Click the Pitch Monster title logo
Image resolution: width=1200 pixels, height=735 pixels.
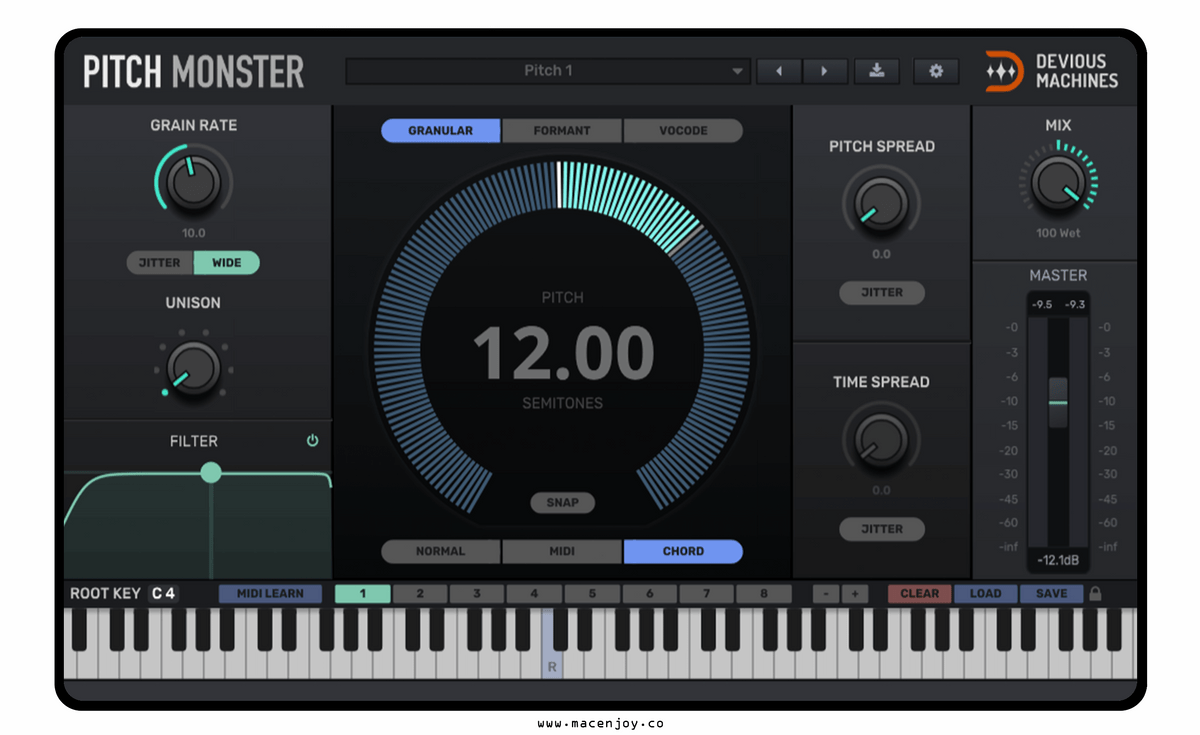tap(194, 72)
